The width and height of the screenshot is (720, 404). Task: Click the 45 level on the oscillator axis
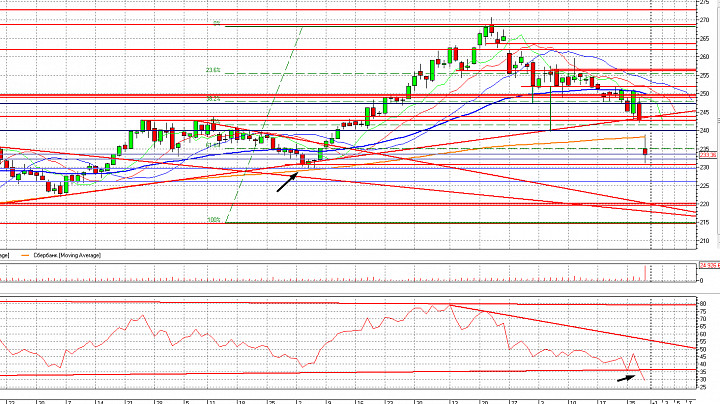click(x=703, y=357)
